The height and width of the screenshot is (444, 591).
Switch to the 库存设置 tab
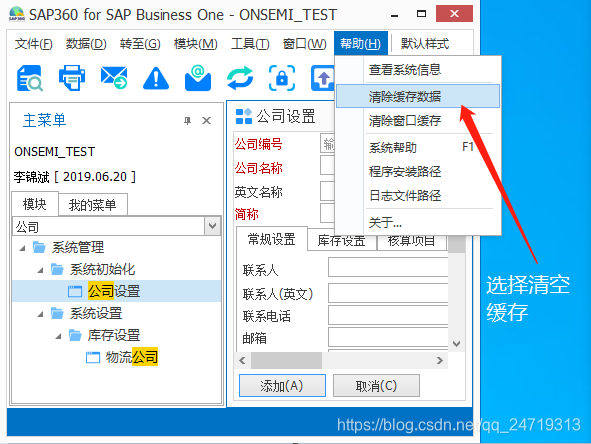341,241
